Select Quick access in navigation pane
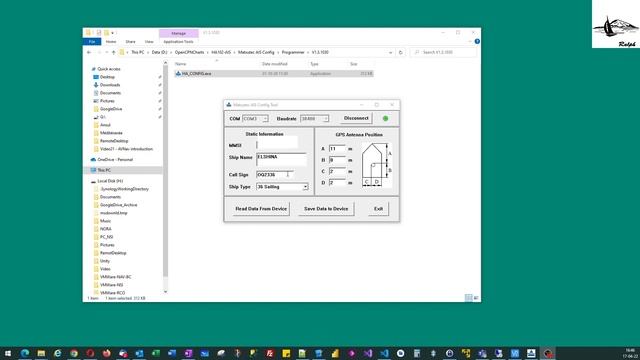Screen dimensions: 640x360 (x=109, y=69)
